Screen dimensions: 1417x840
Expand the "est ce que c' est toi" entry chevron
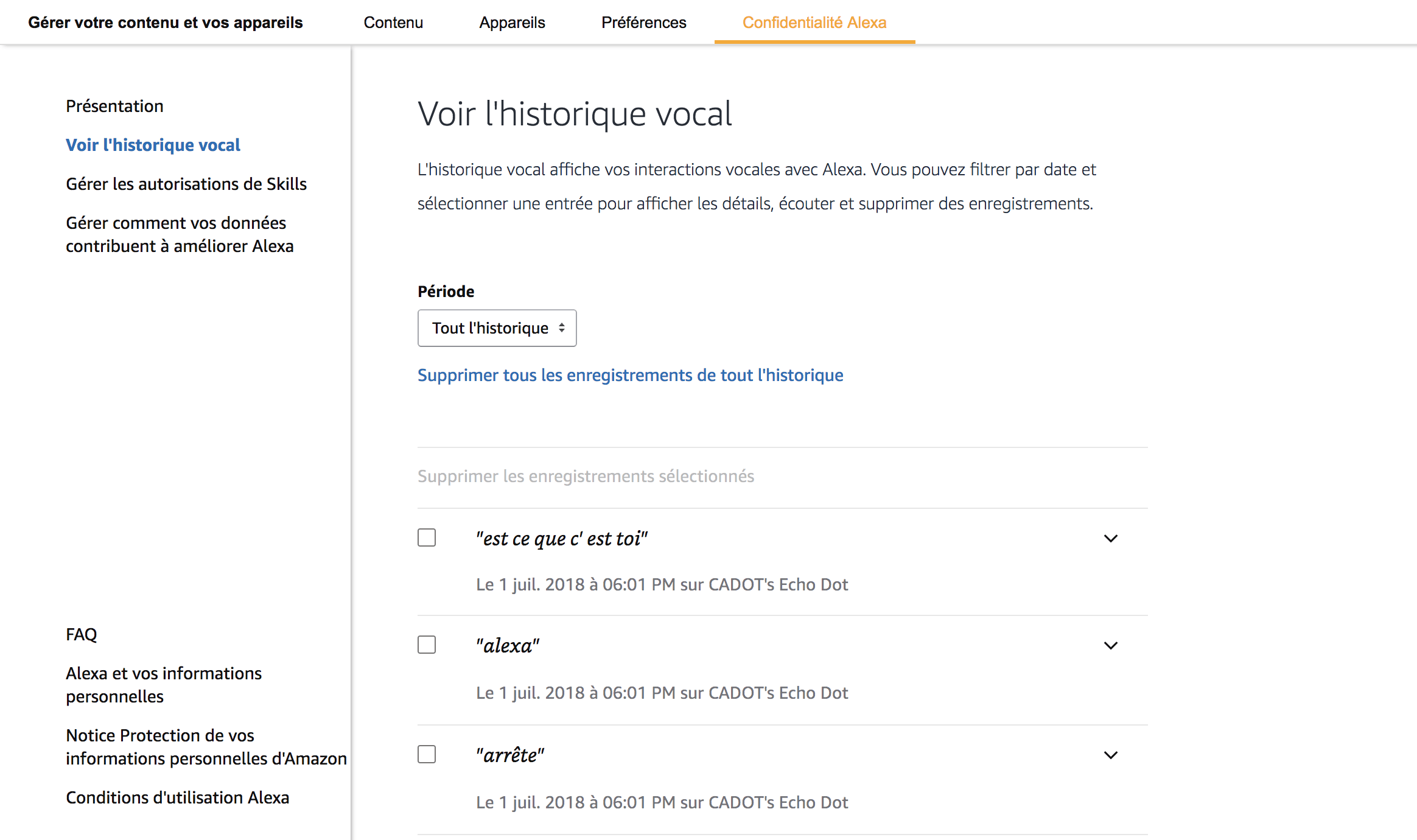point(1111,539)
